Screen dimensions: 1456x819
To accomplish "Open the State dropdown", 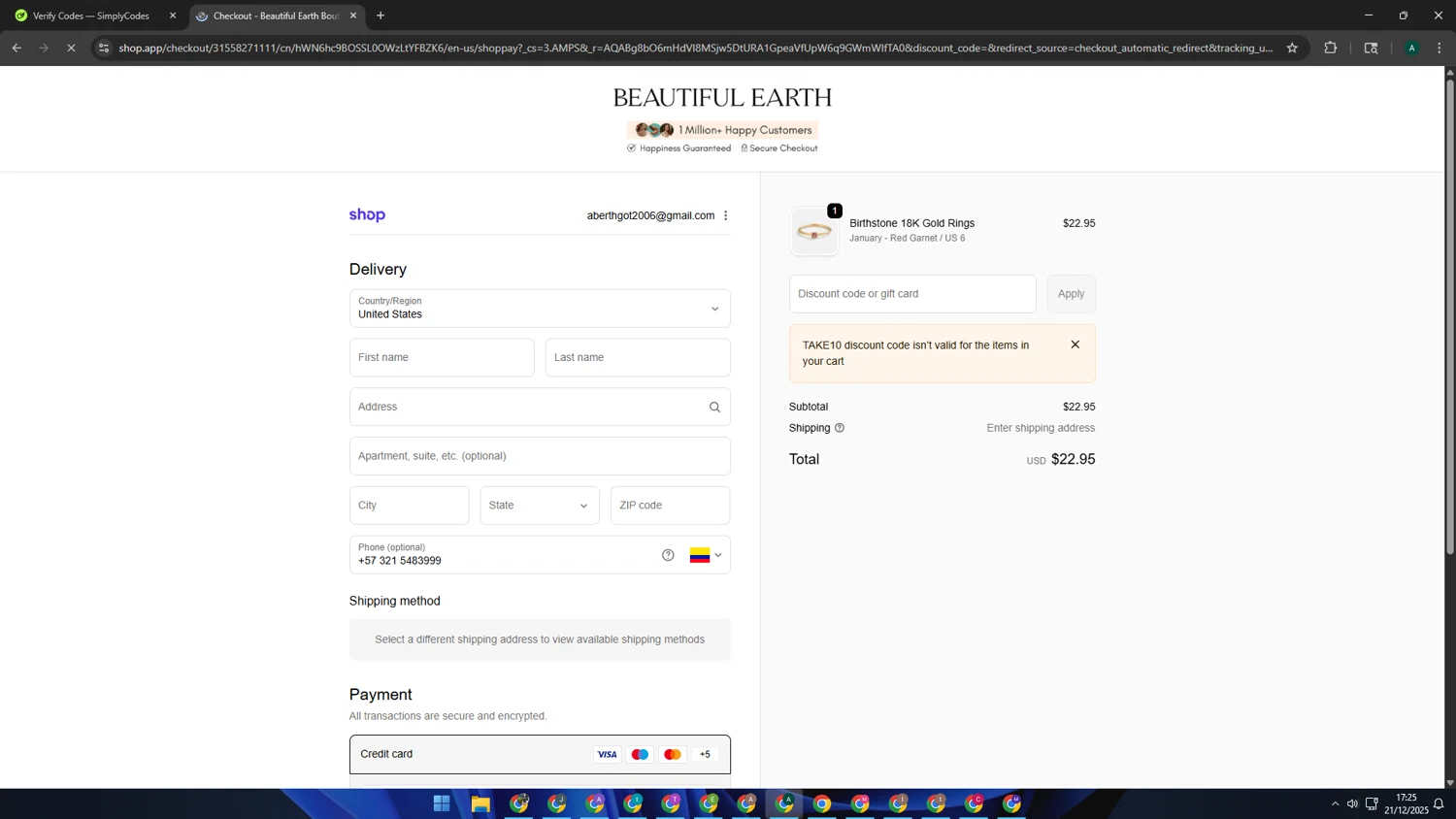I will pos(540,506).
